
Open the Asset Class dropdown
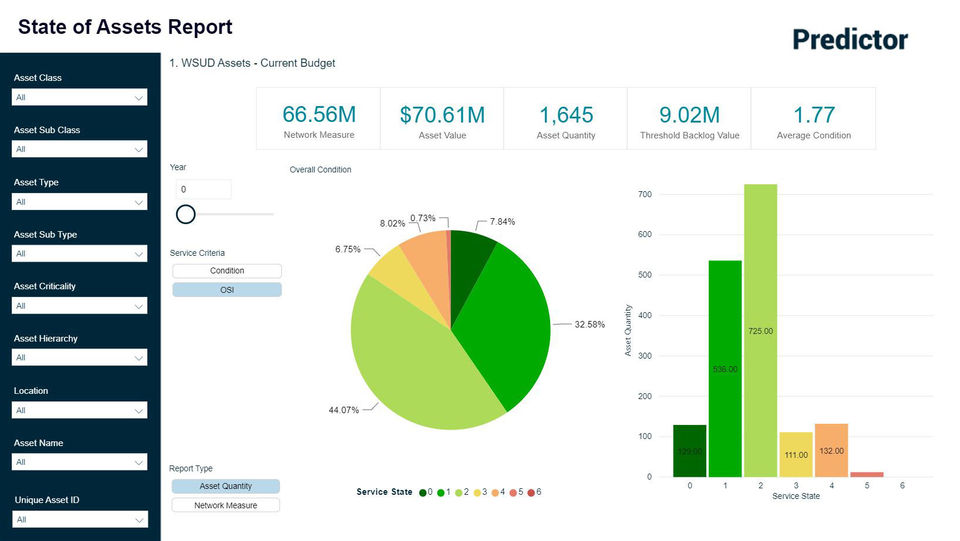(x=80, y=97)
